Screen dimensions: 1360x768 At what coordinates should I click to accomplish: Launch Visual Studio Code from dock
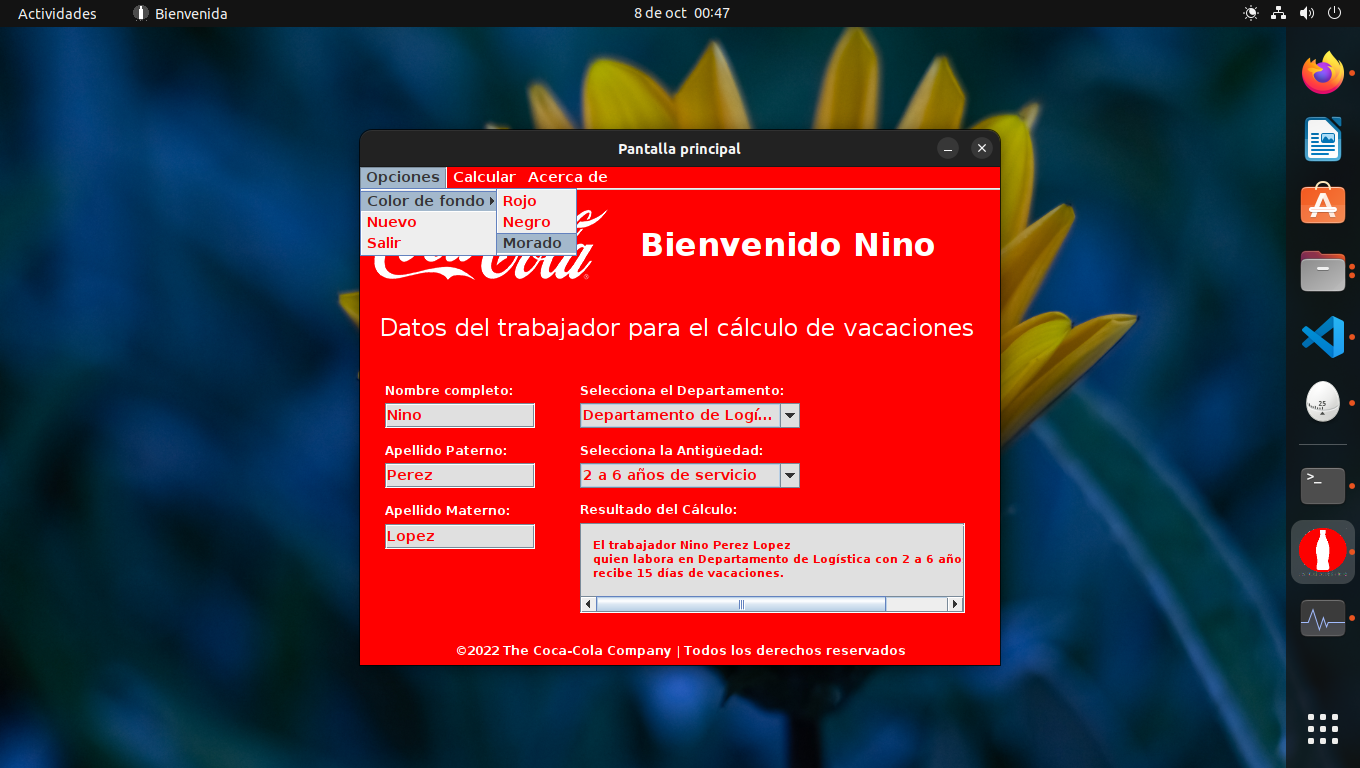click(1323, 336)
